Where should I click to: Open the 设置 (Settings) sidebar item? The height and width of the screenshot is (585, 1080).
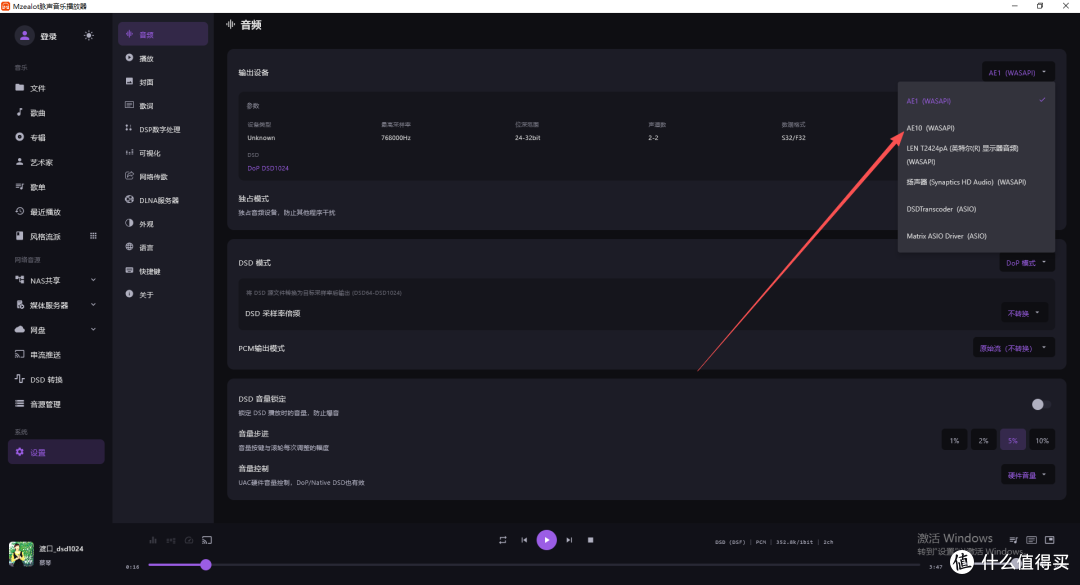point(56,452)
